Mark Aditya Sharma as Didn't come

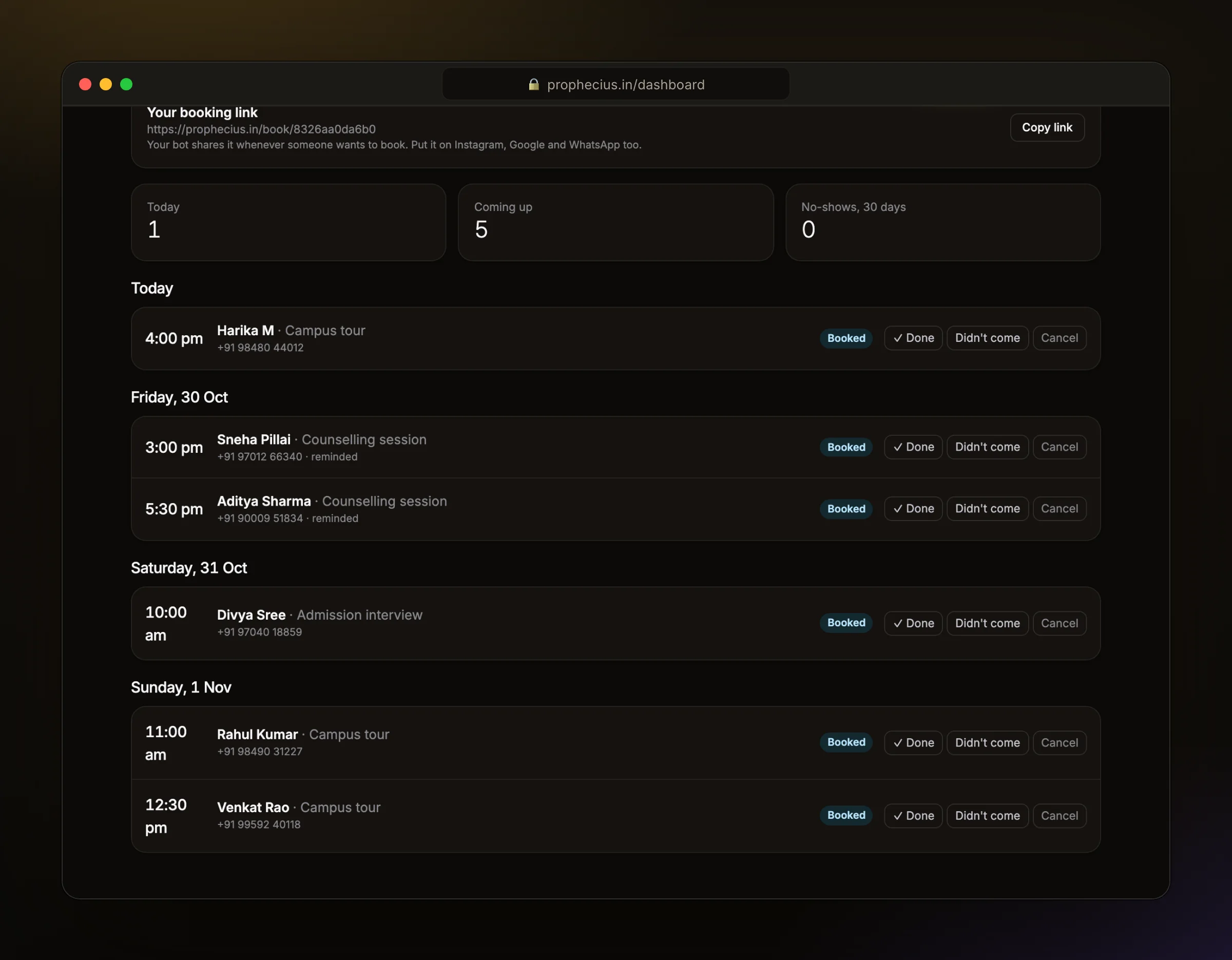click(987, 509)
